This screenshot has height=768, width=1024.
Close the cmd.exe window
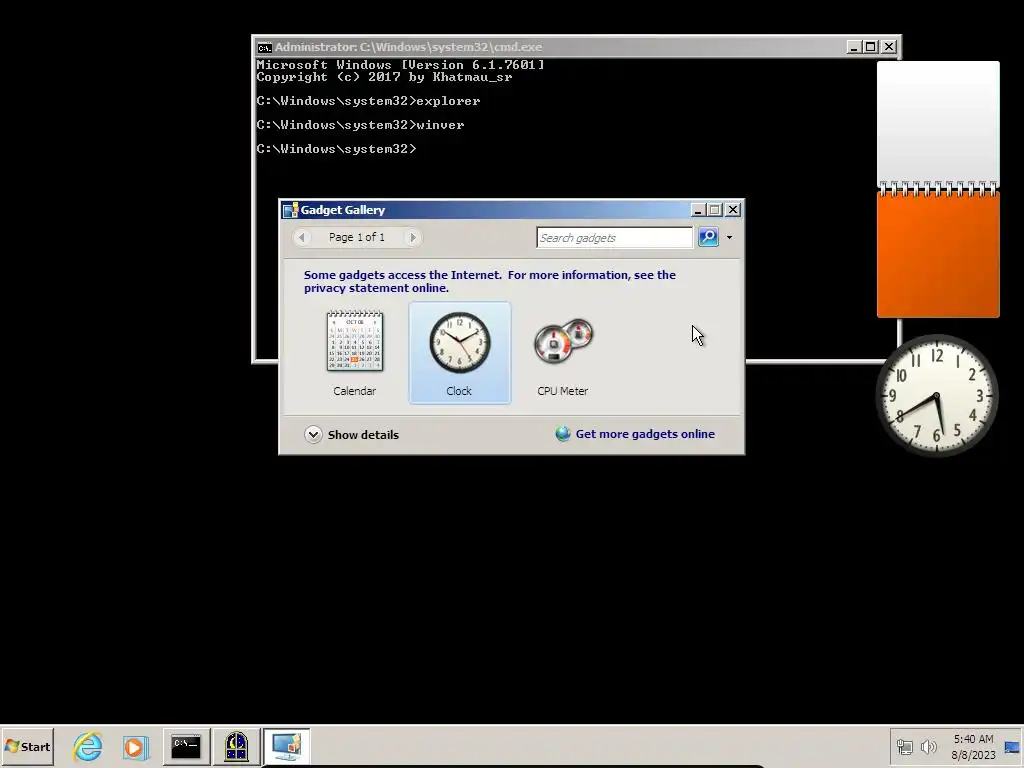coord(889,47)
